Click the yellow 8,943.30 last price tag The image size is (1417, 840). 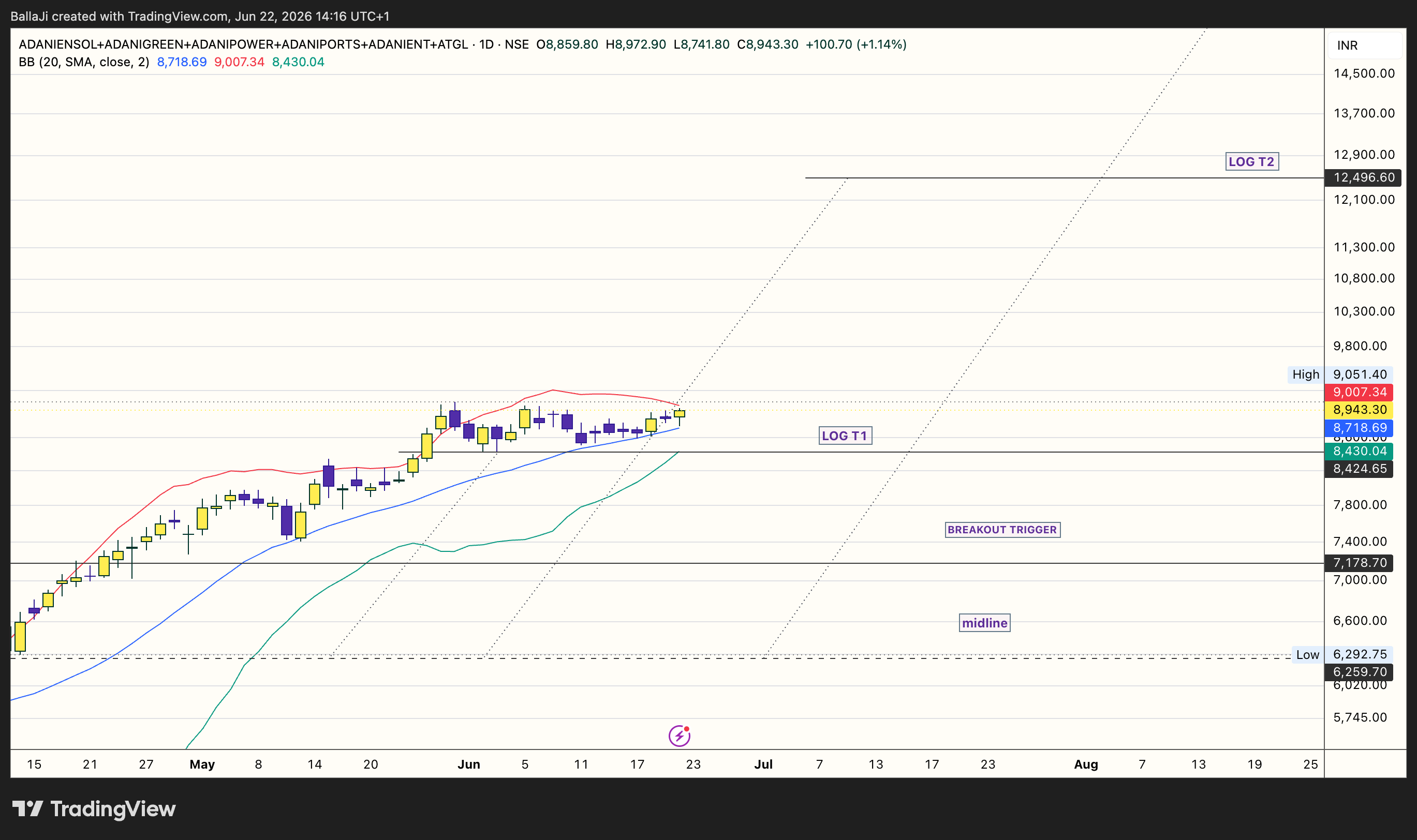[1359, 410]
